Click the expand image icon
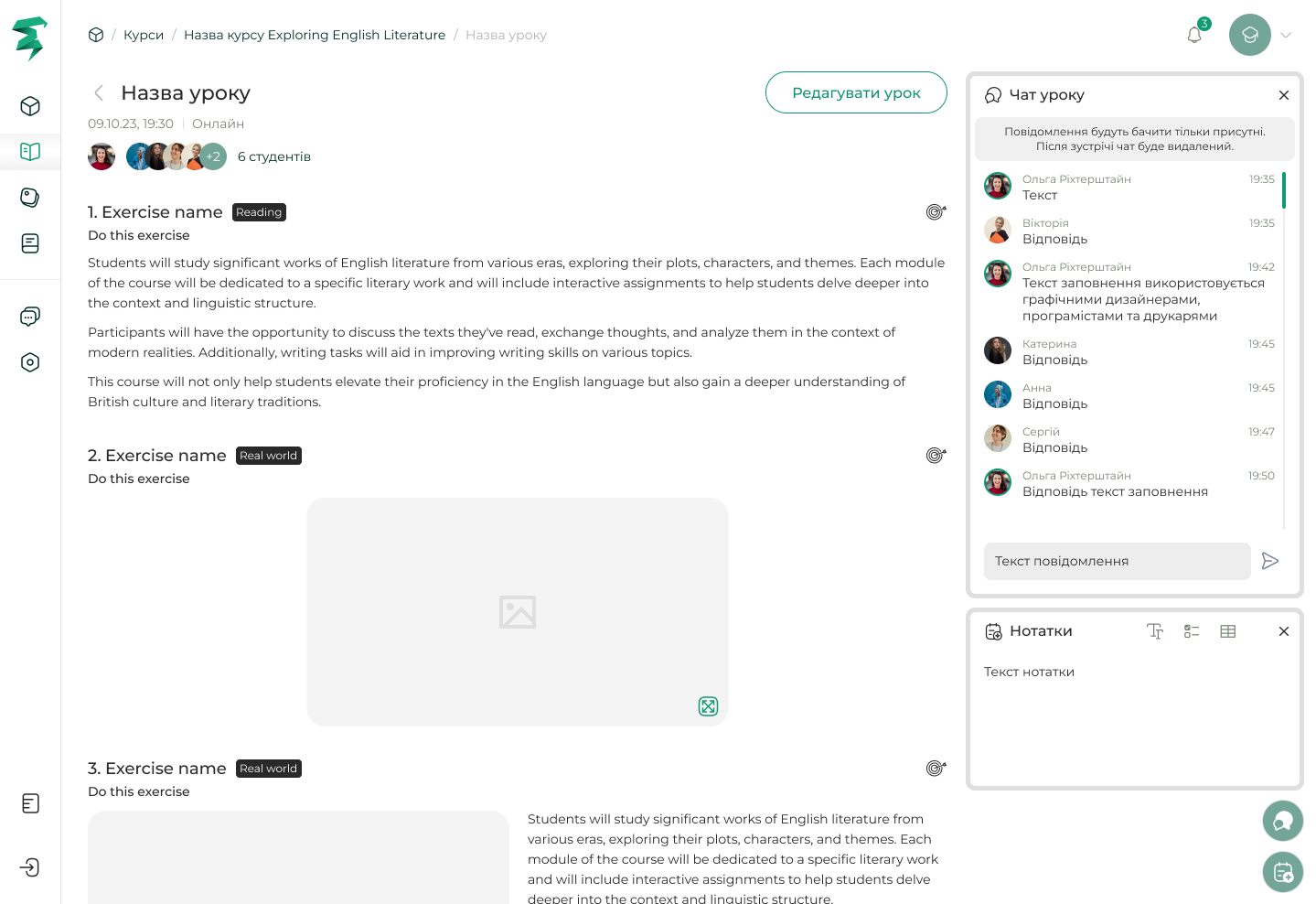The height and width of the screenshot is (904, 1316). pyautogui.click(x=708, y=706)
